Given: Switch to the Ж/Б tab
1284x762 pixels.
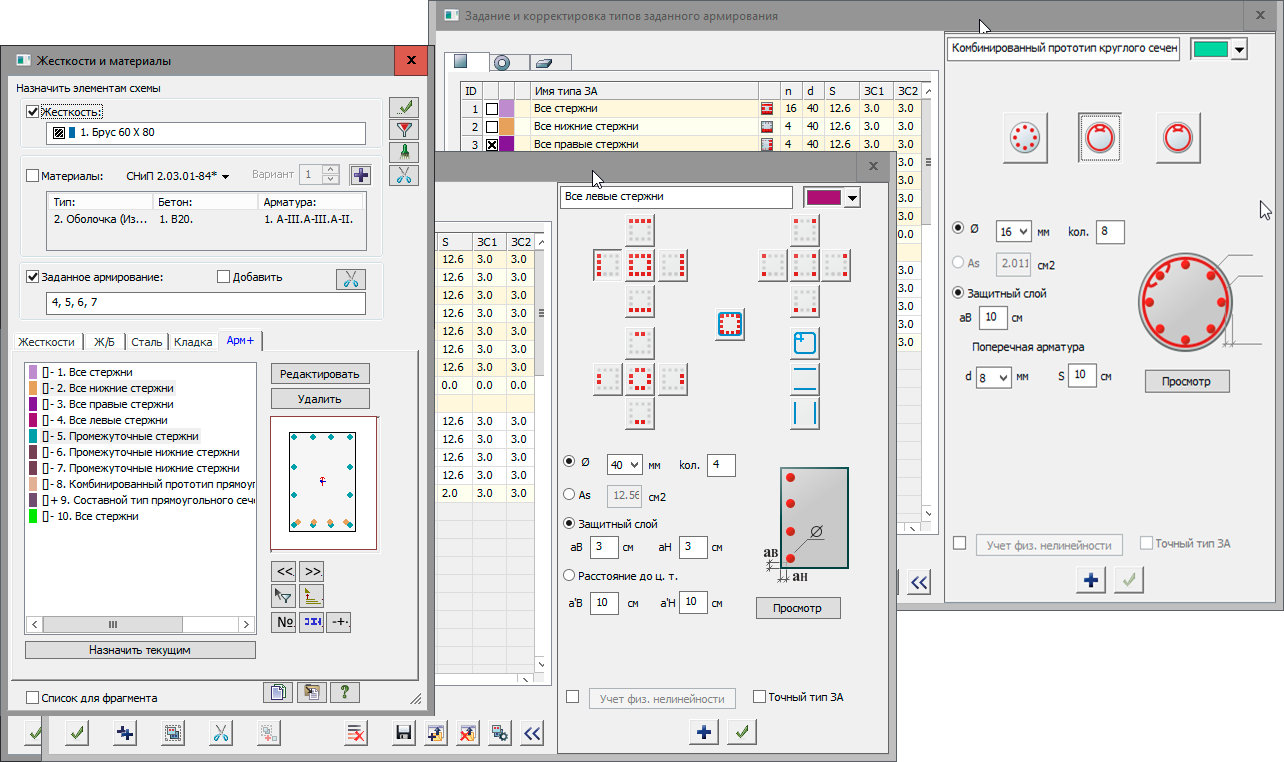Looking at the screenshot, I should (x=104, y=342).
